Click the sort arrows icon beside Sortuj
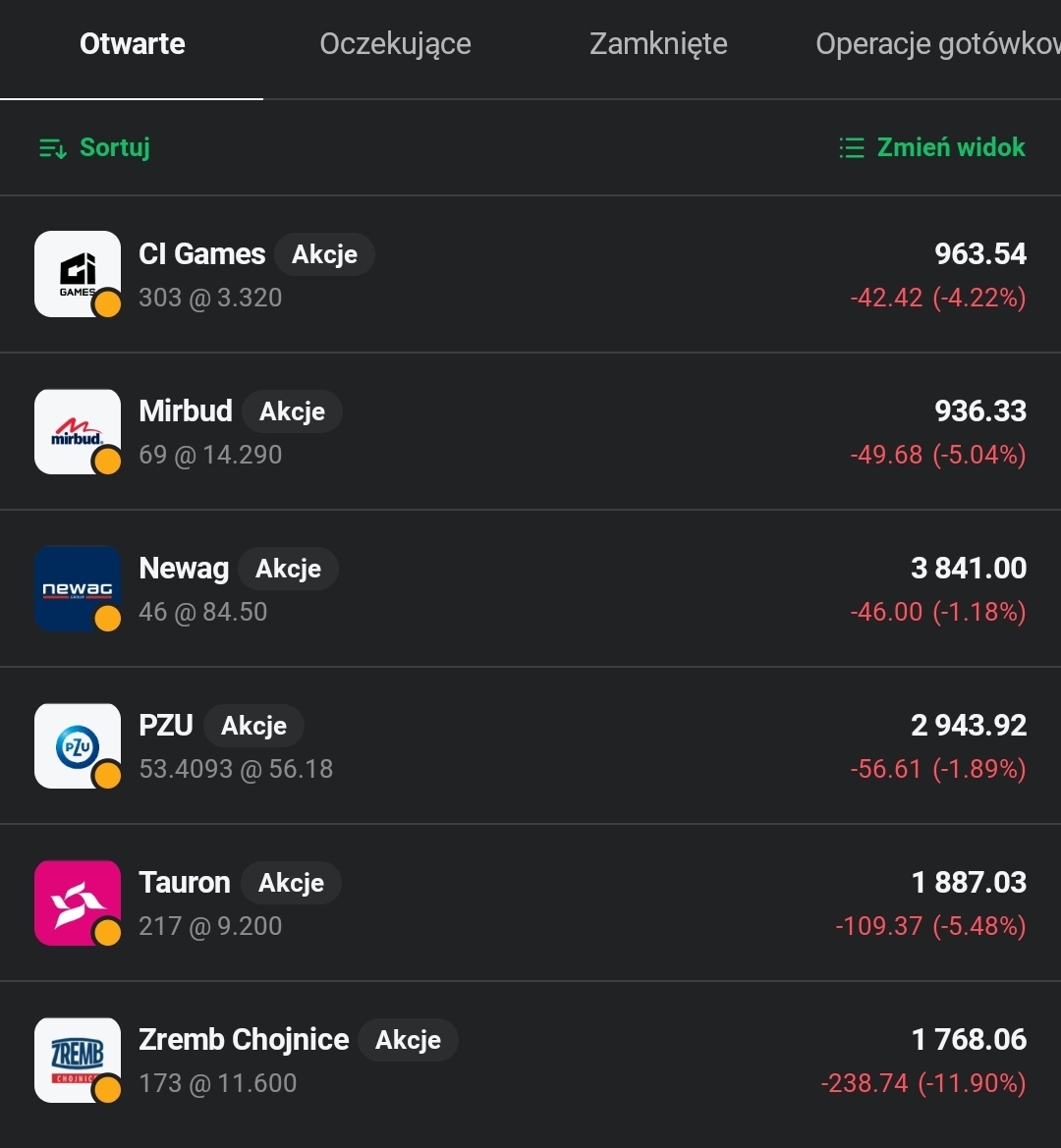The image size is (1061, 1148). pos(52,148)
